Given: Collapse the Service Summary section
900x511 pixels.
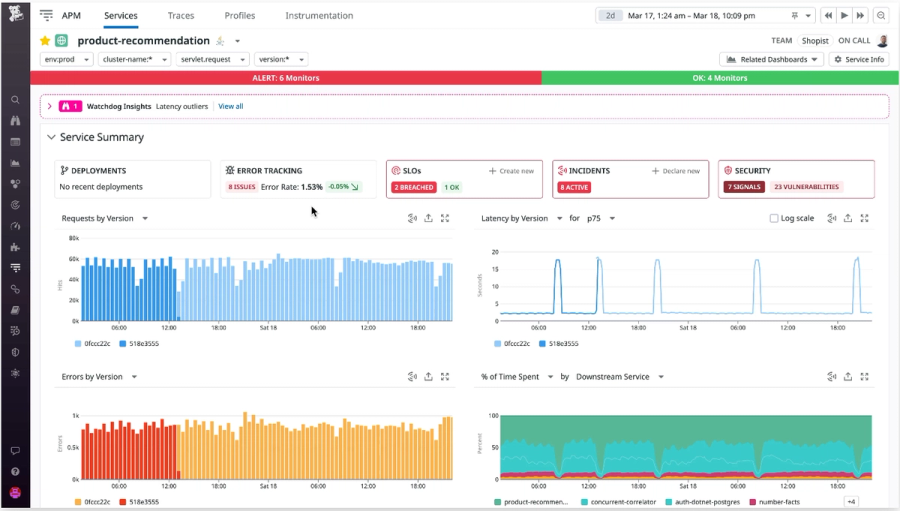Looking at the screenshot, I should pyautogui.click(x=51, y=137).
